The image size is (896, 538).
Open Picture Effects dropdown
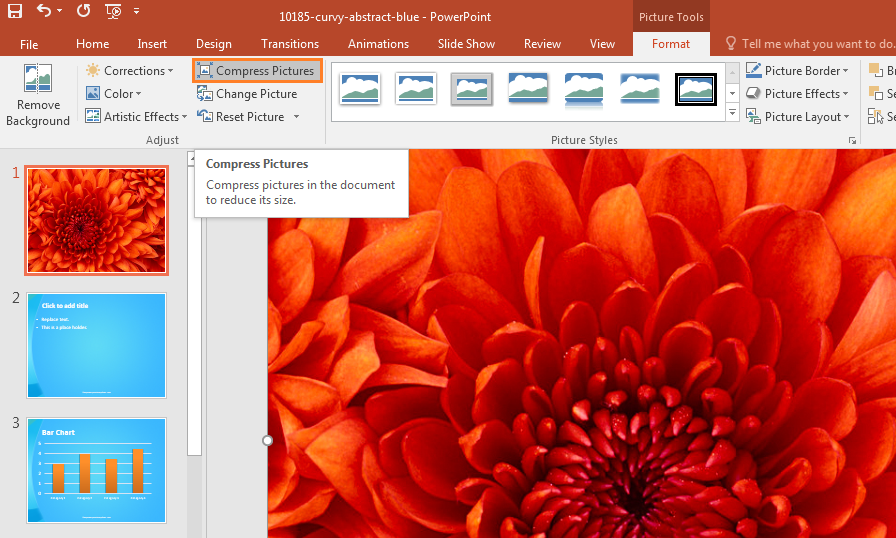point(797,94)
